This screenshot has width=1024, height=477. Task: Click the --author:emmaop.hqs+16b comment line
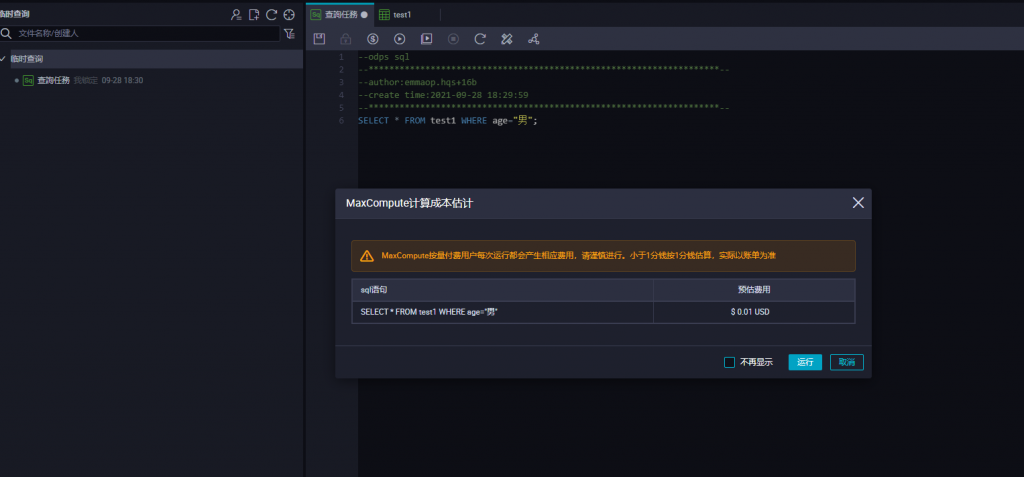click(417, 82)
